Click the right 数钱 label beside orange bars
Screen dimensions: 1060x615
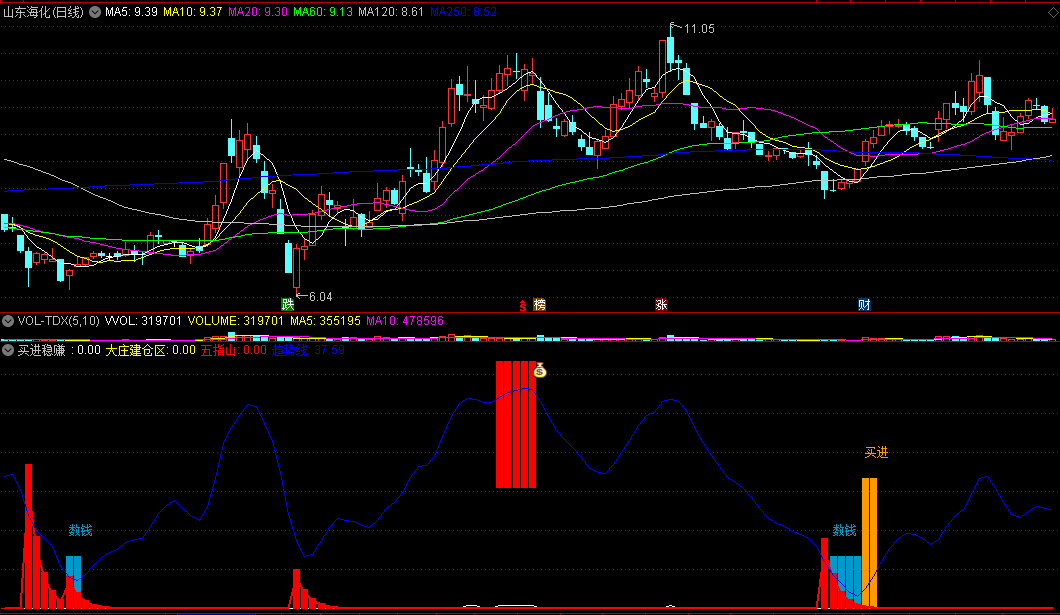844,531
